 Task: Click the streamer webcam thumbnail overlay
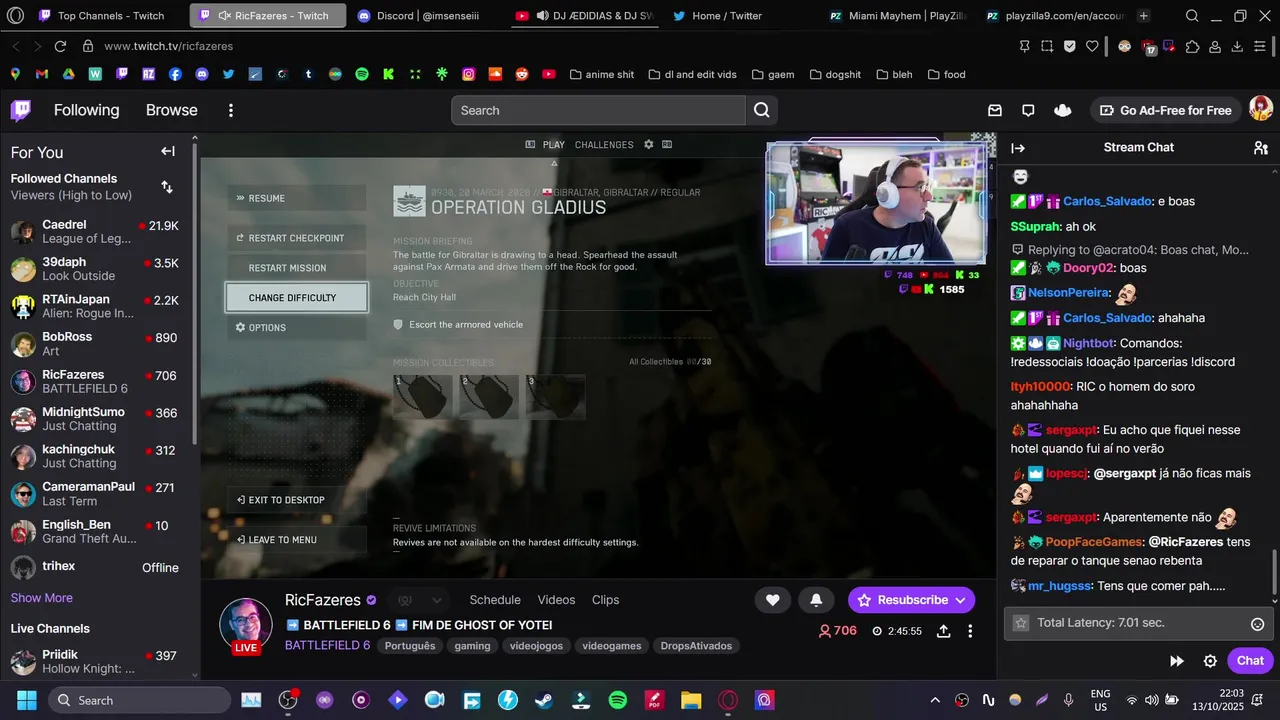[x=876, y=203]
